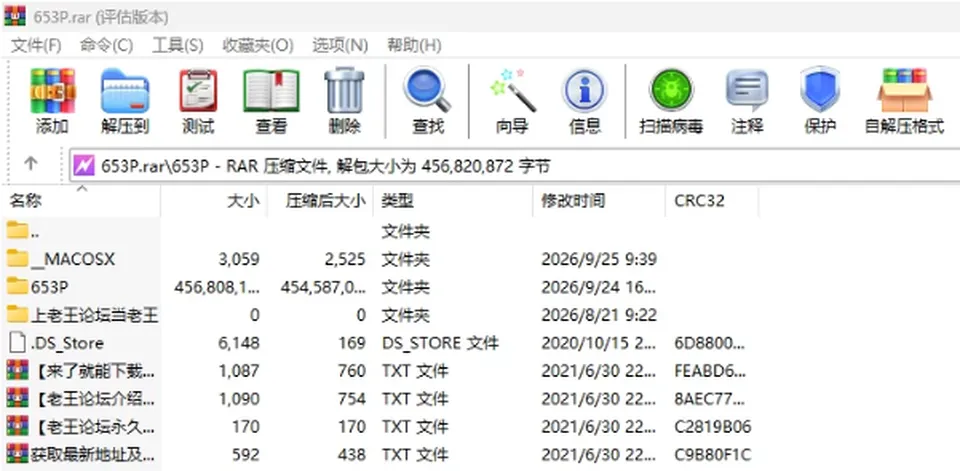Click the 保护 (Protect) shield icon
960x471 pixels.
820,89
